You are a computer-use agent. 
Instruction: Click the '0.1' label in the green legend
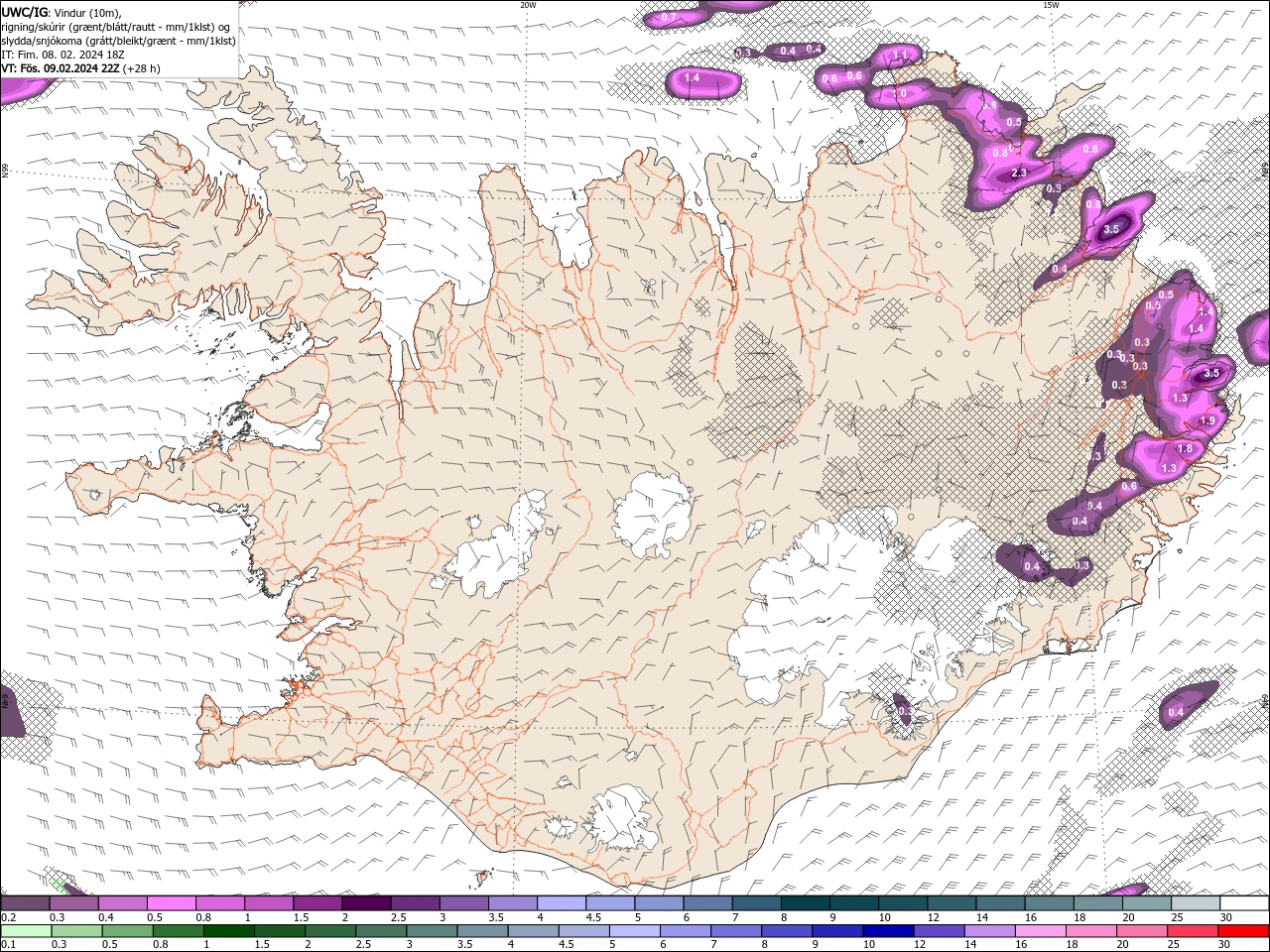(x=9, y=944)
